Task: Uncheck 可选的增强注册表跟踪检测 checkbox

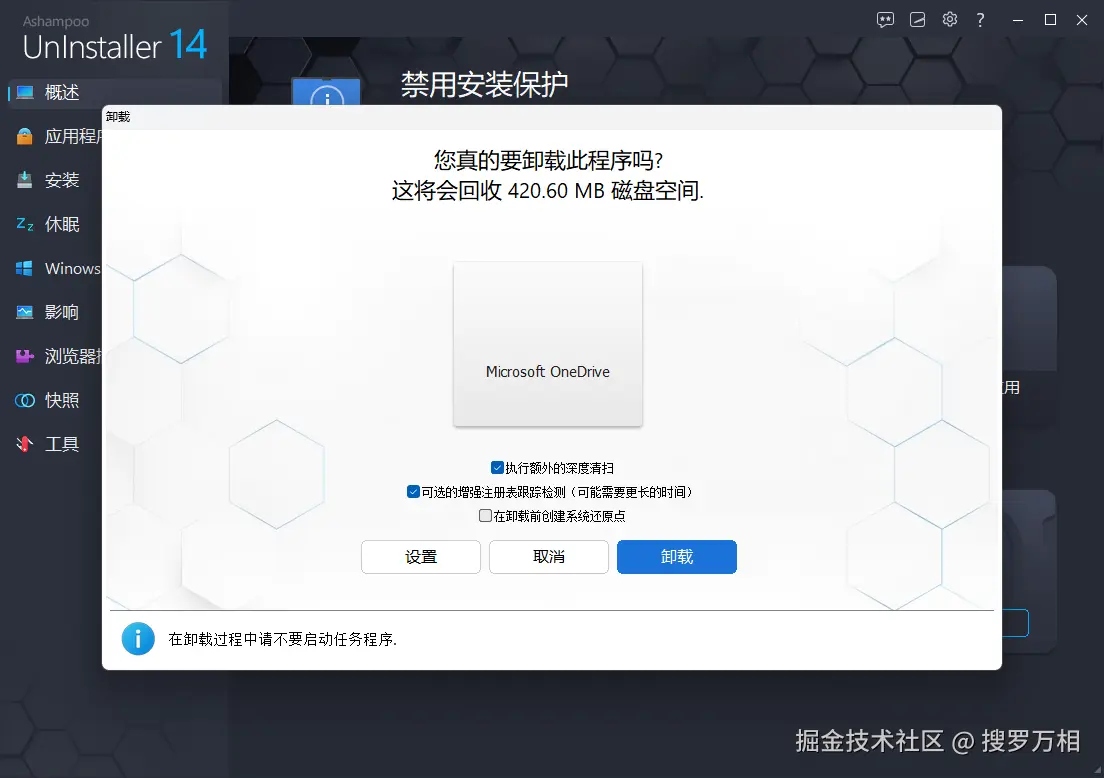Action: pyautogui.click(x=413, y=491)
